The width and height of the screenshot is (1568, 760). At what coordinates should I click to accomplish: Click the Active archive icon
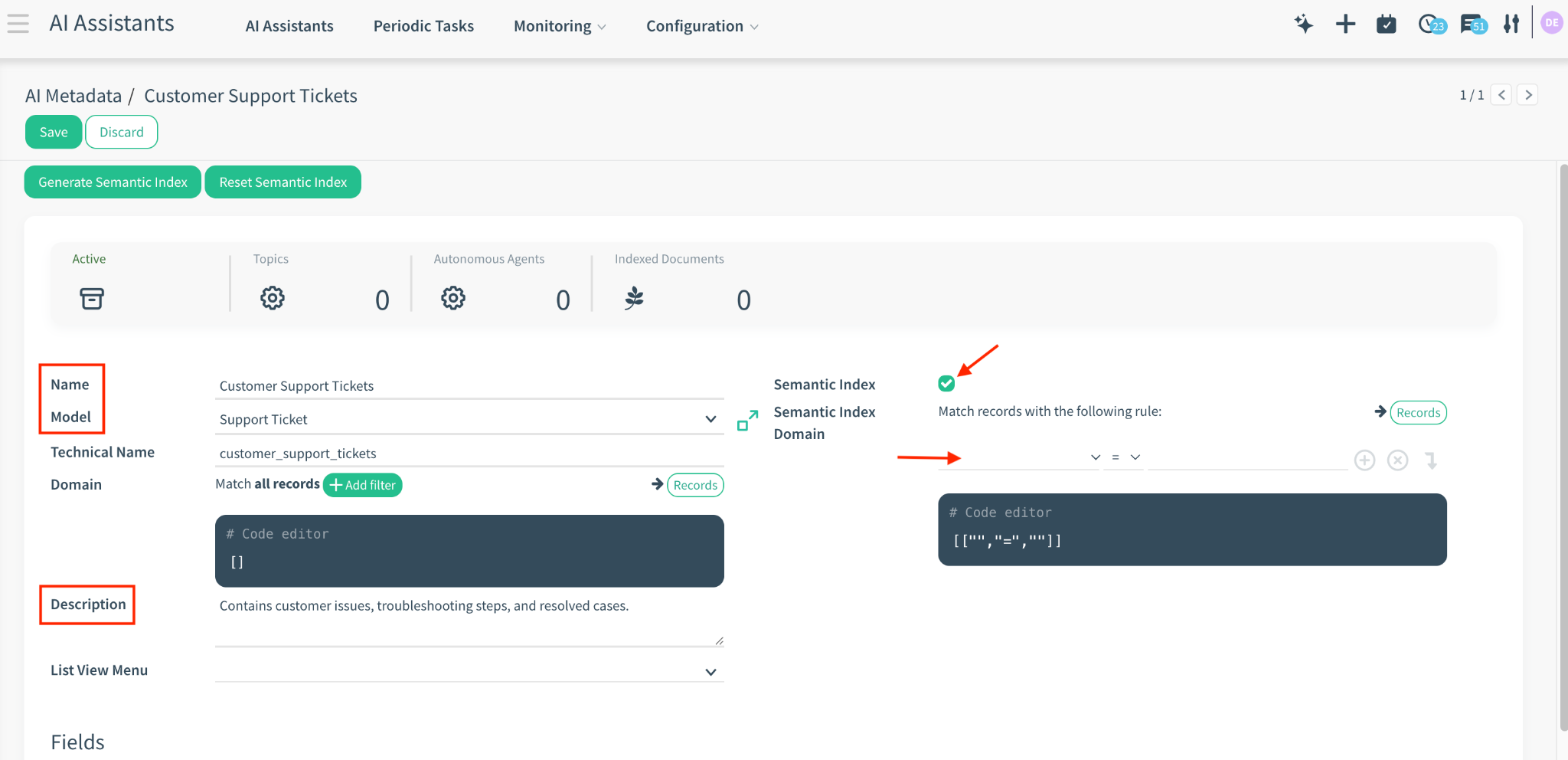coord(92,298)
